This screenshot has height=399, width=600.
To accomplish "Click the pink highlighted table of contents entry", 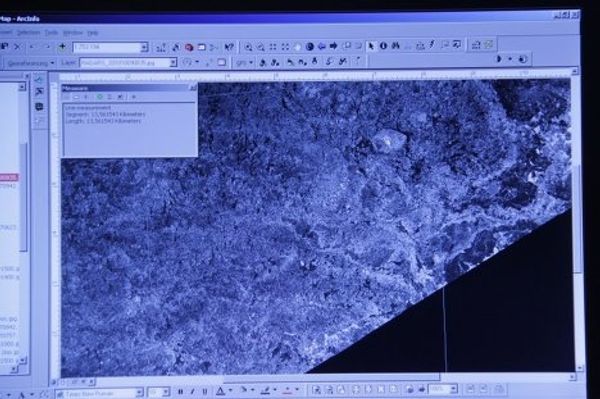I will click(9, 178).
